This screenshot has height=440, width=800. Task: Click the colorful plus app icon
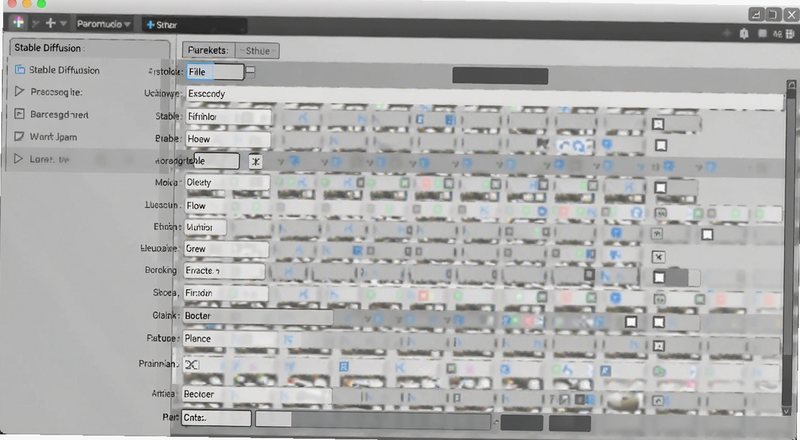(x=18, y=22)
